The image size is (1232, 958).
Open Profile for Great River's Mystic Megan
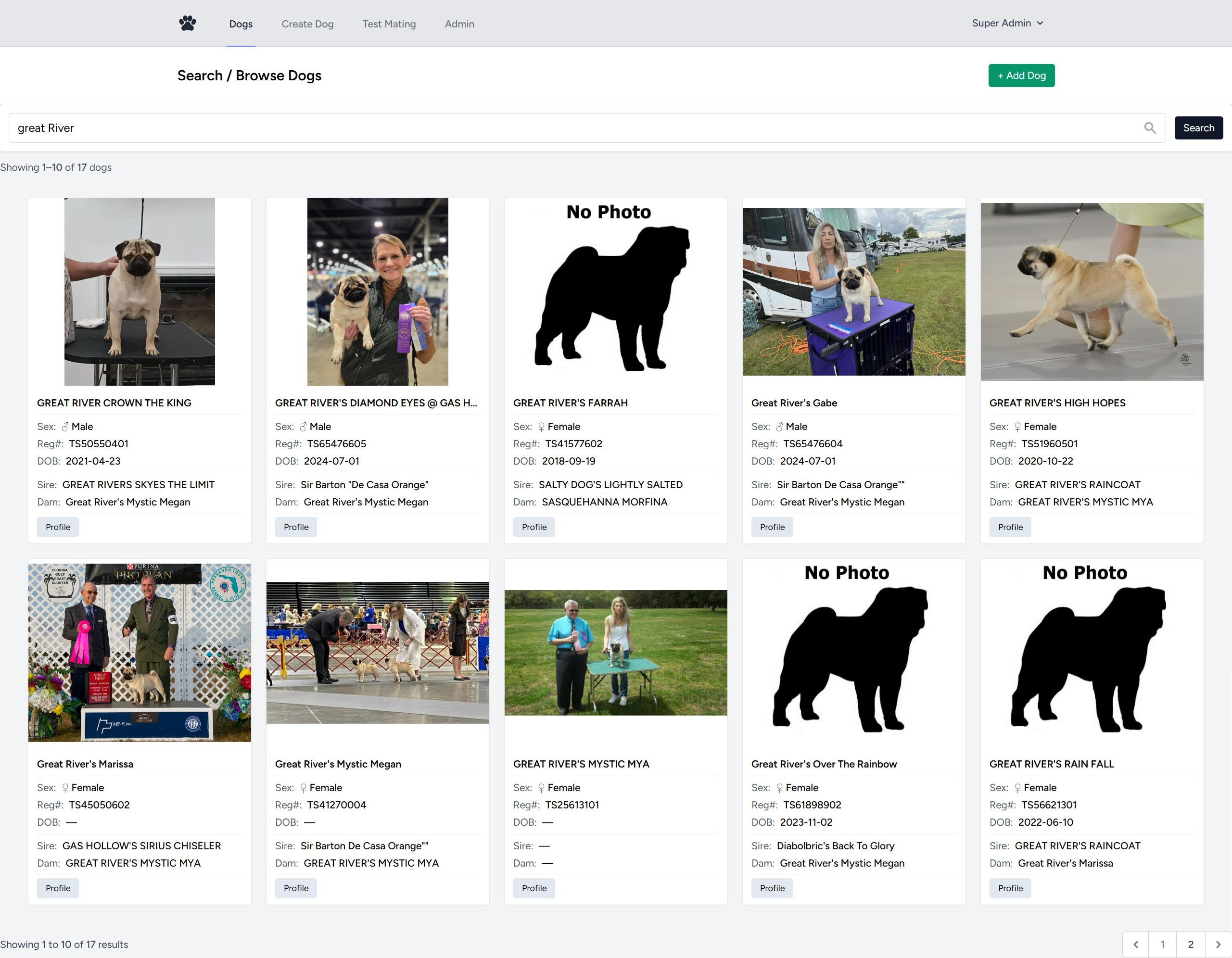(x=295, y=888)
